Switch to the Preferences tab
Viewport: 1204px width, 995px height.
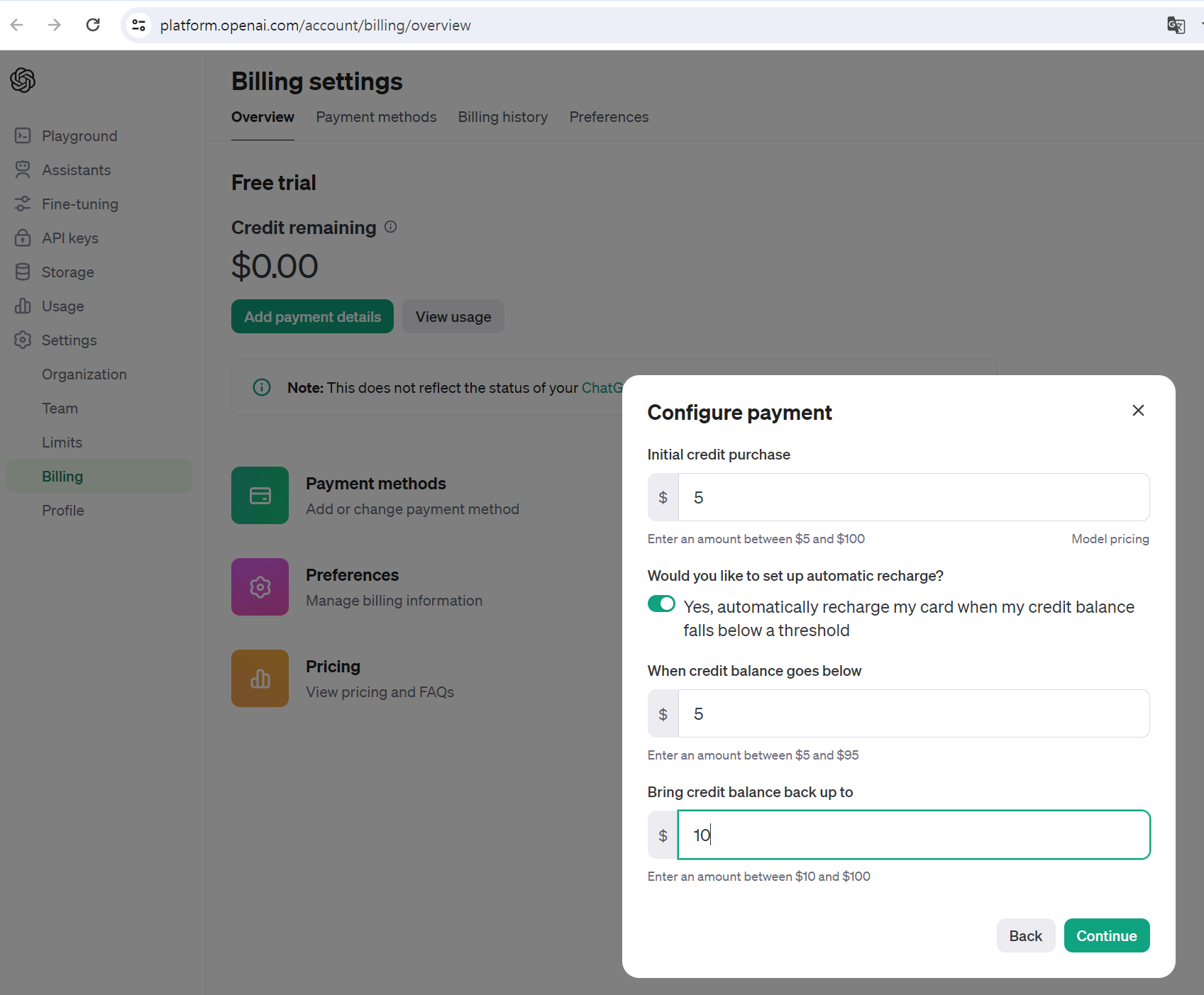pos(609,117)
